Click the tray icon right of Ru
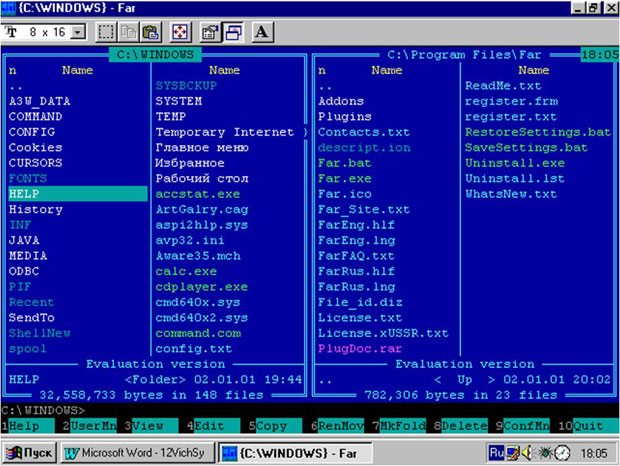620x466 pixels. [513, 453]
